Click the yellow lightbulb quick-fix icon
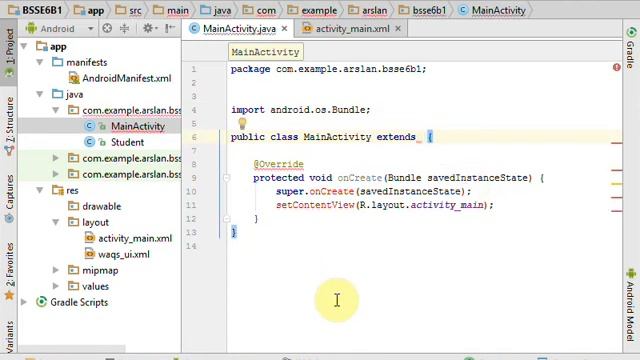The height and width of the screenshot is (360, 640). (x=242, y=123)
